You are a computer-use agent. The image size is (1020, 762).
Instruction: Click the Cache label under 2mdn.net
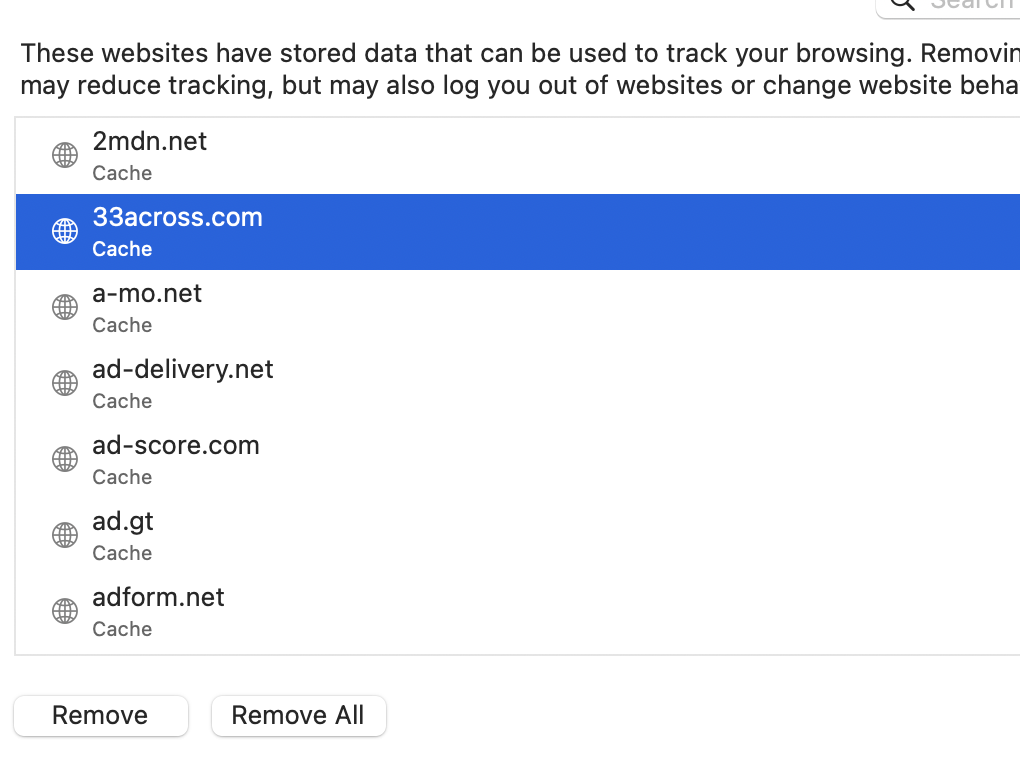click(x=122, y=173)
